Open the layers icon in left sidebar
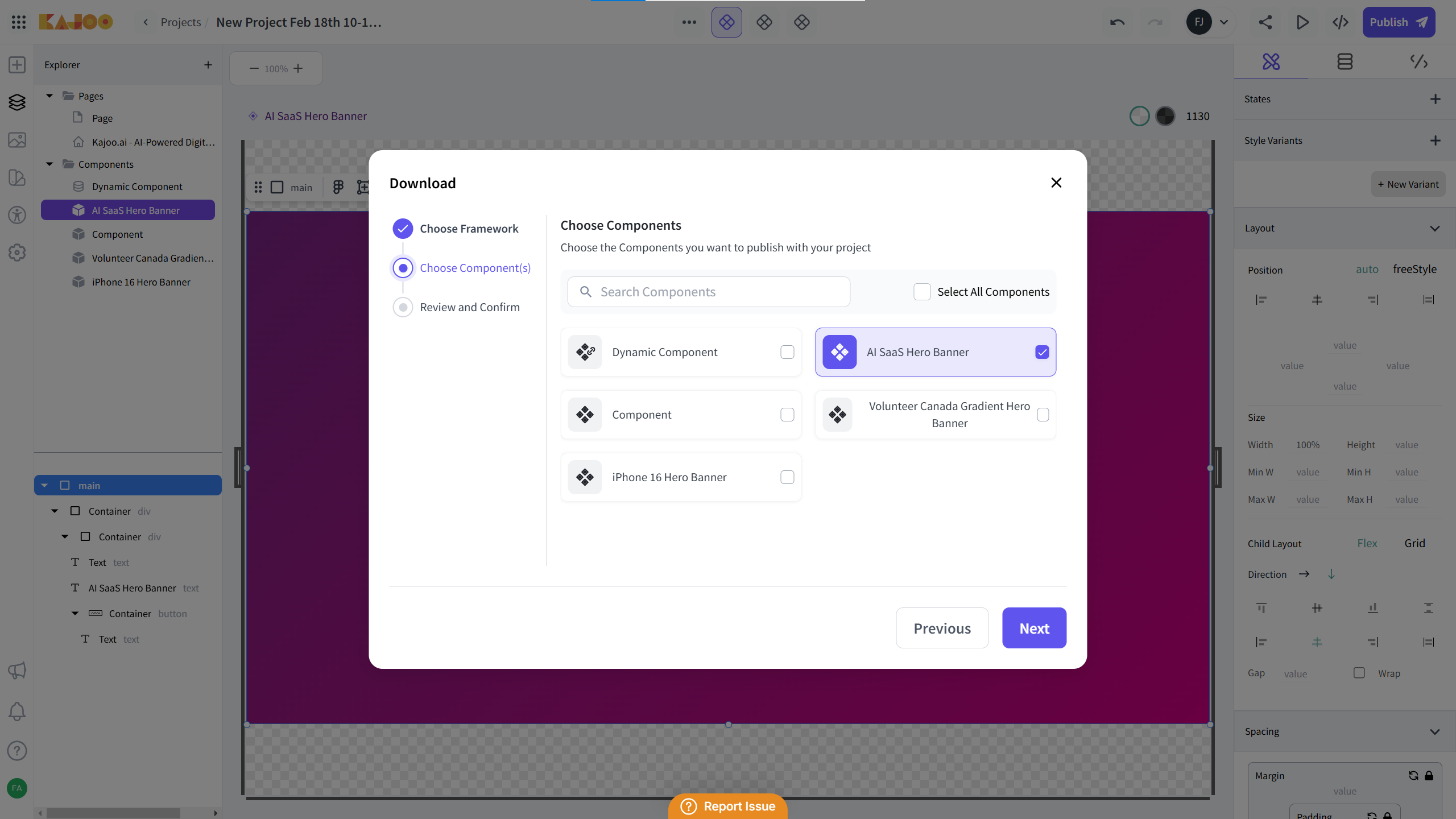Screen dimensions: 1456x819 (x=17, y=102)
